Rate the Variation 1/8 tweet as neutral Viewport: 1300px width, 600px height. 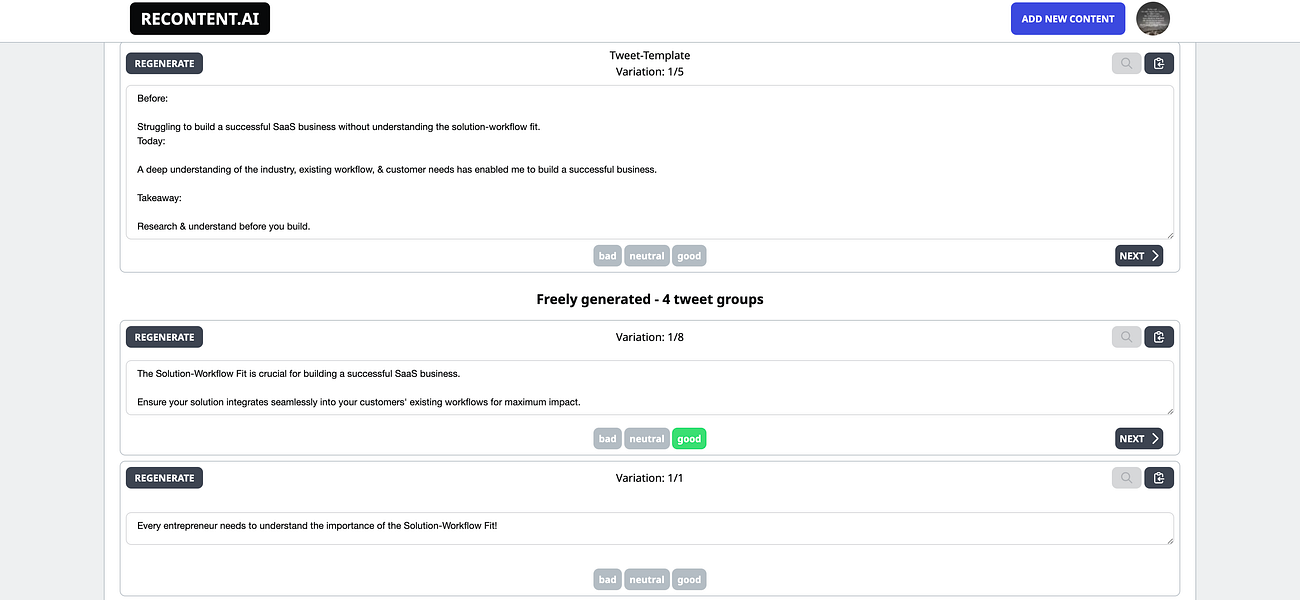(647, 439)
